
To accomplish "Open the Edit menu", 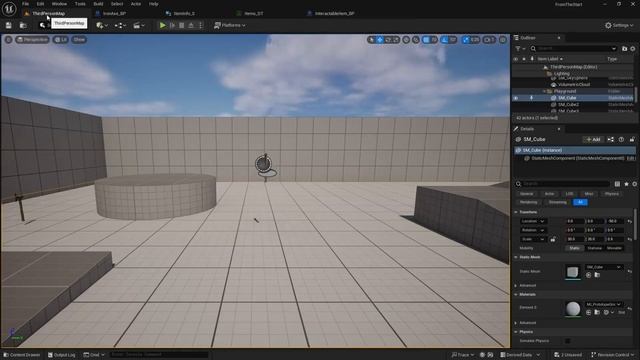I will (x=40, y=4).
